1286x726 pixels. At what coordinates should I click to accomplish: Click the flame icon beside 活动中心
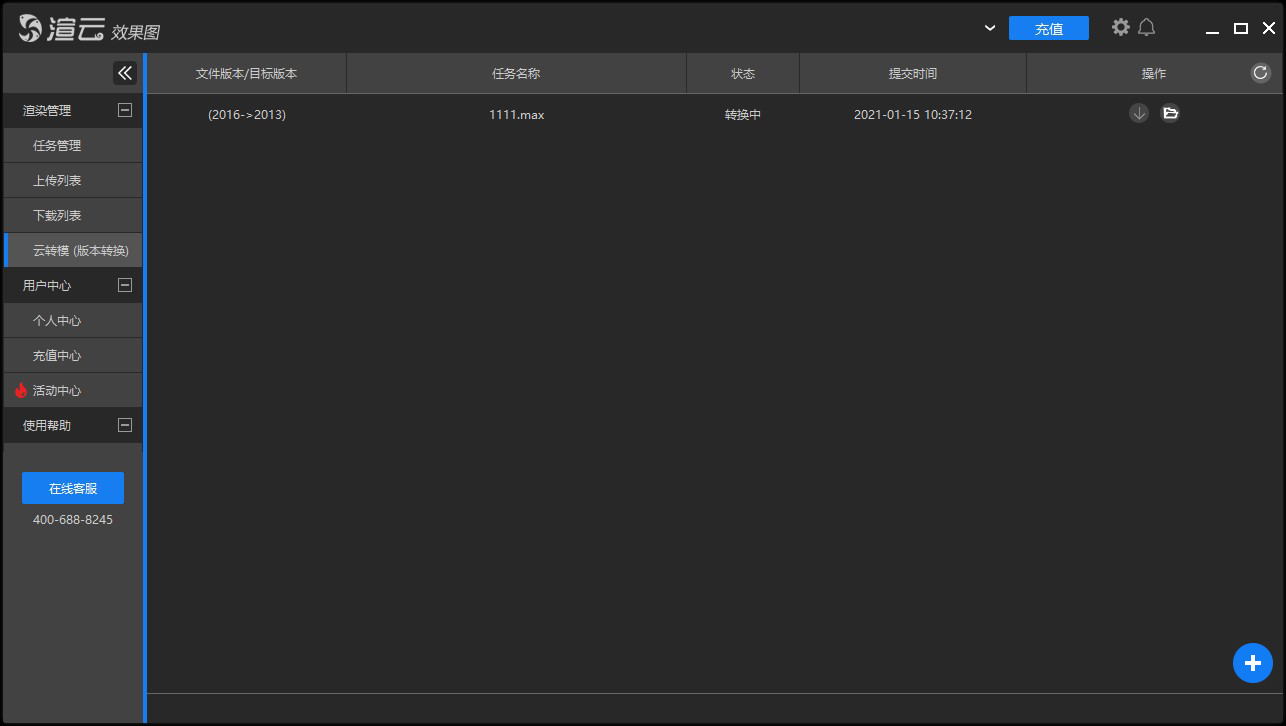[x=21, y=390]
